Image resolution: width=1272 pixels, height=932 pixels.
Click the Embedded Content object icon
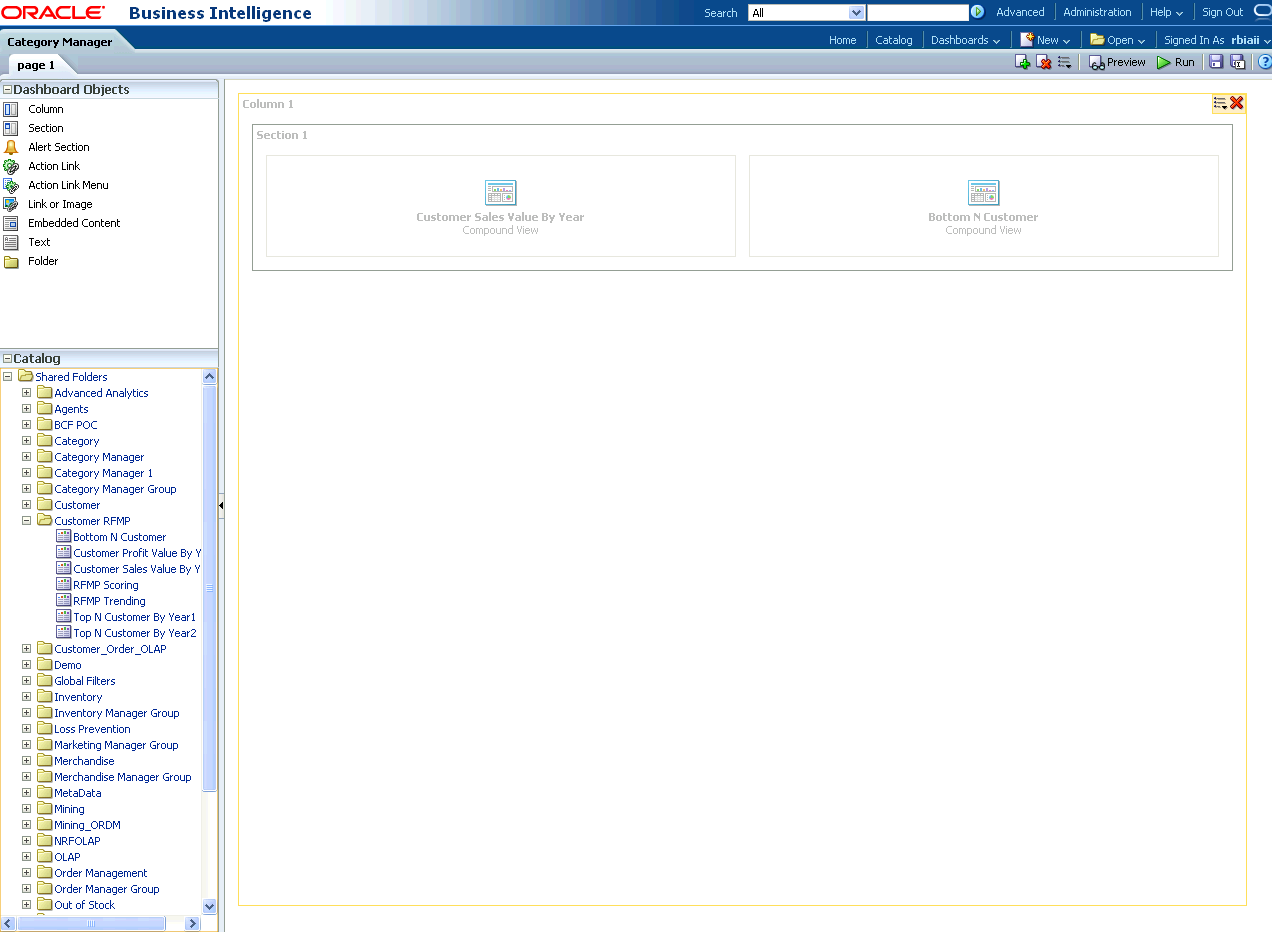(x=11, y=223)
